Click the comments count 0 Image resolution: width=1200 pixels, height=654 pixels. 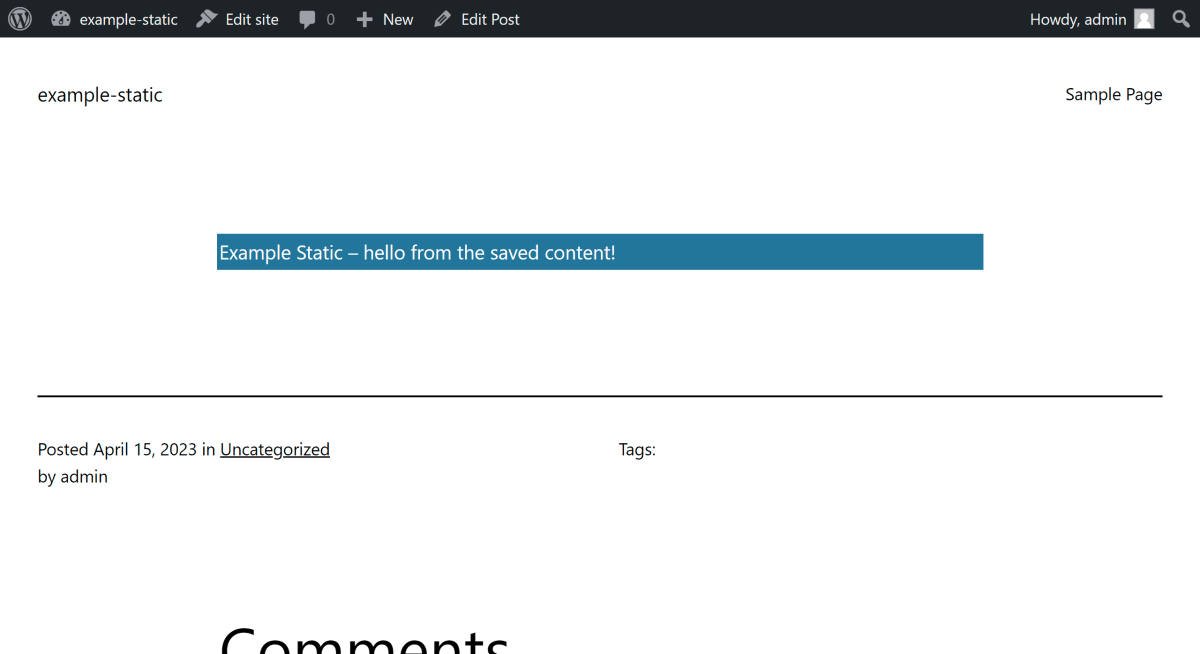[331, 20]
